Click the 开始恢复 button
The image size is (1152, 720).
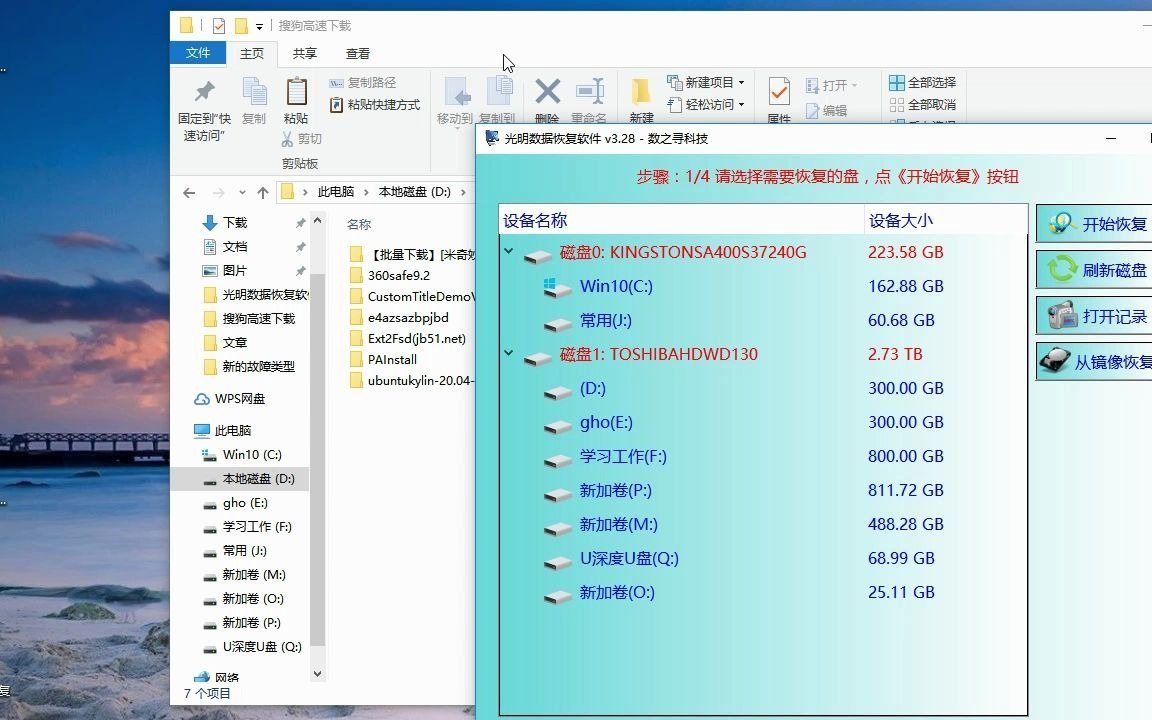(1095, 224)
